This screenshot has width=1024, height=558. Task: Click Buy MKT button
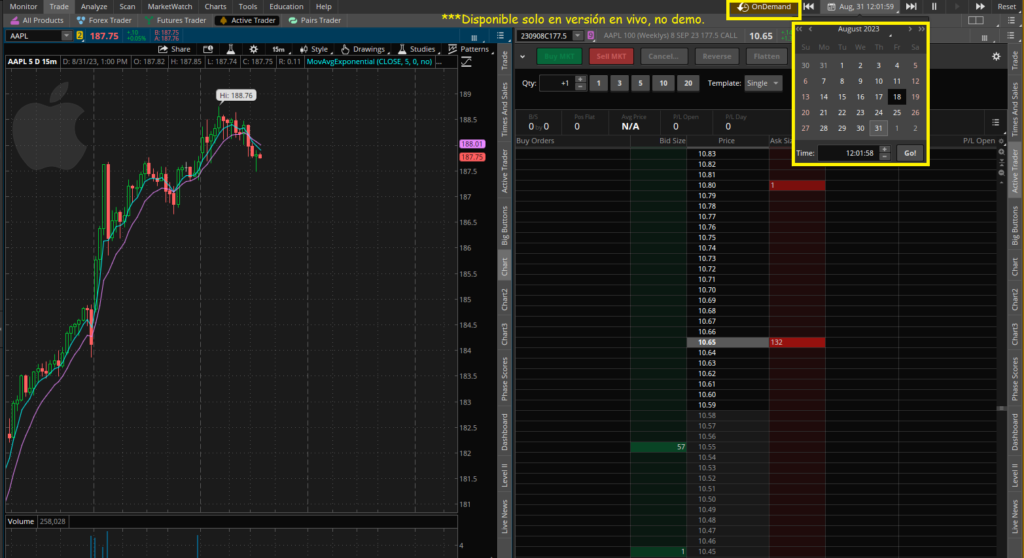point(559,56)
